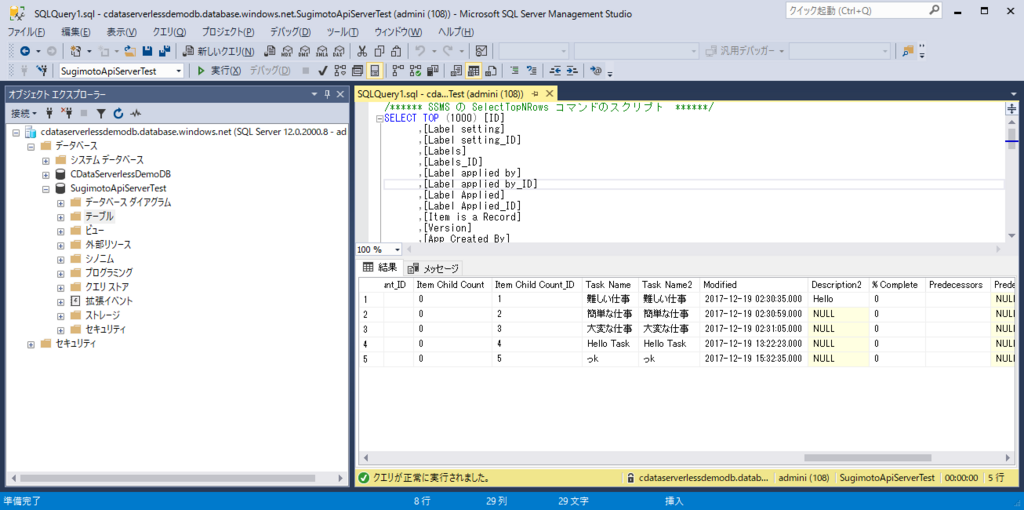
Task: Click the Save All icon
Action: (x=165, y=51)
